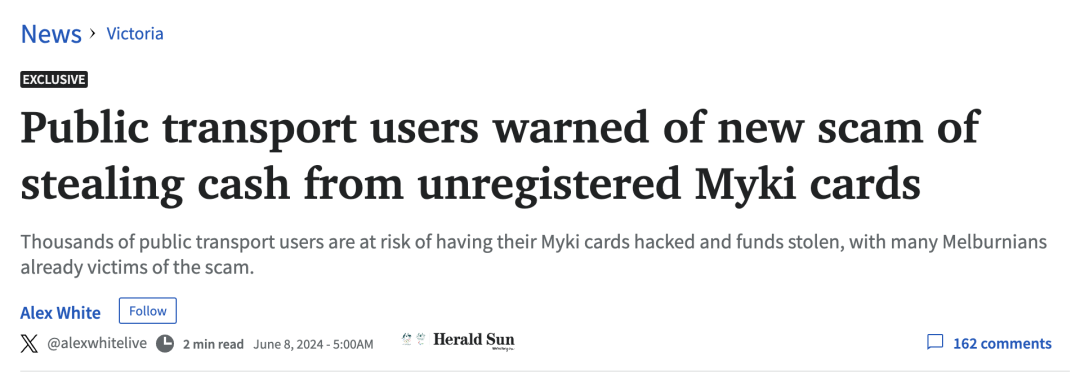The width and height of the screenshot is (1080, 374).
Task: Click the breadcrumb chevron after News
Action: click(93, 33)
